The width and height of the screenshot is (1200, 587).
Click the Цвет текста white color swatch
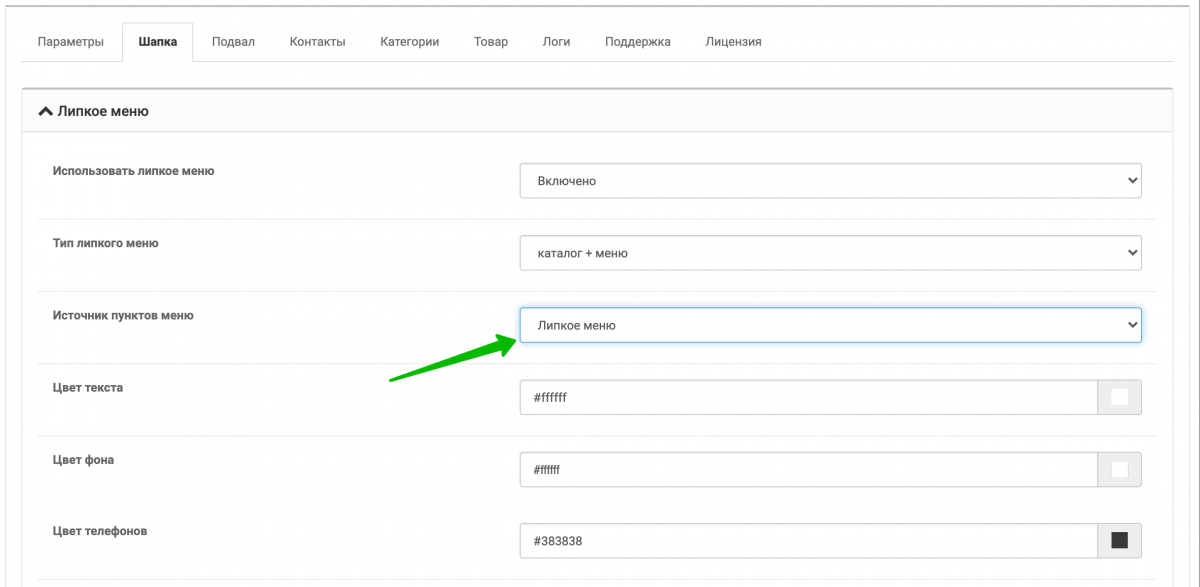coord(1119,397)
